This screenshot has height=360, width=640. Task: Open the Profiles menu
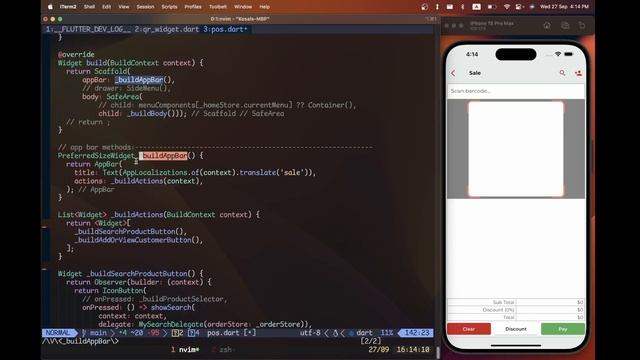(x=193, y=7)
